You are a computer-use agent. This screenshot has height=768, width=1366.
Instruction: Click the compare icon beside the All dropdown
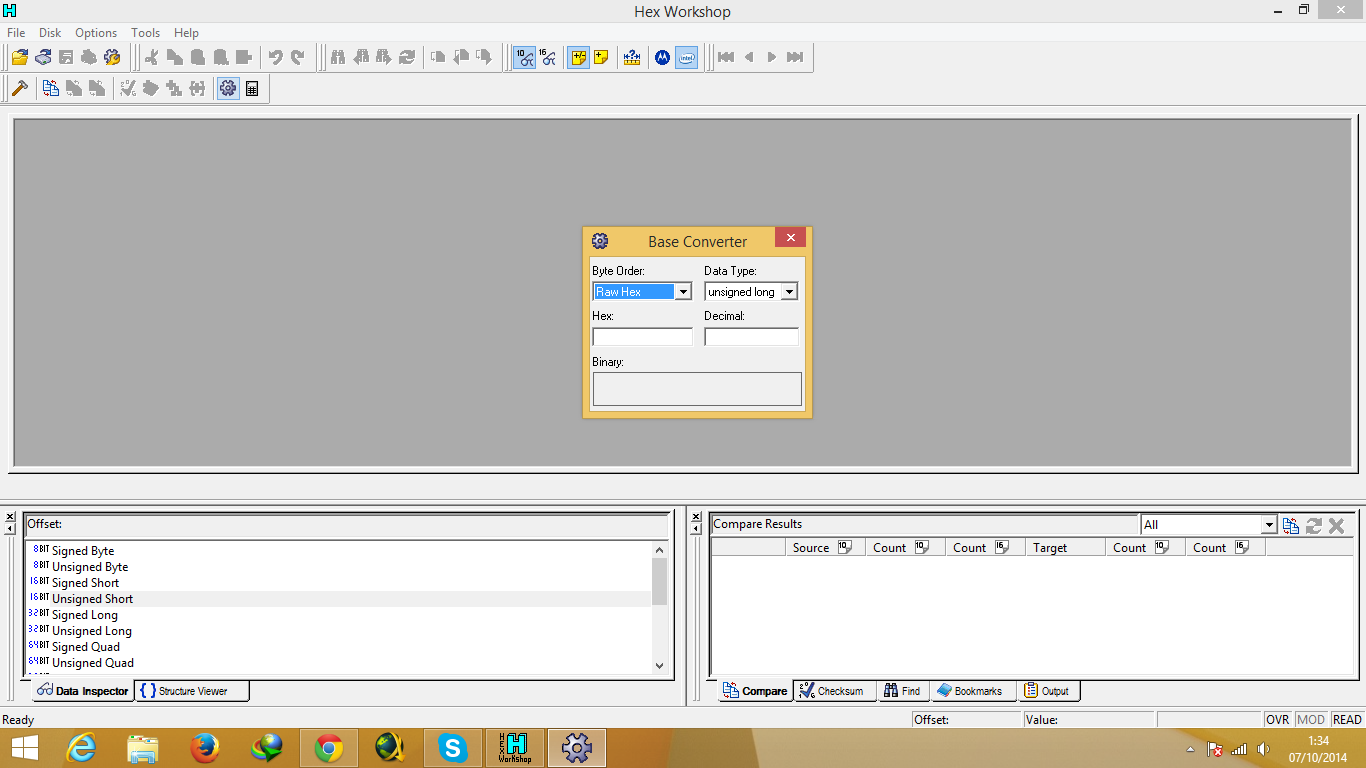(1291, 525)
